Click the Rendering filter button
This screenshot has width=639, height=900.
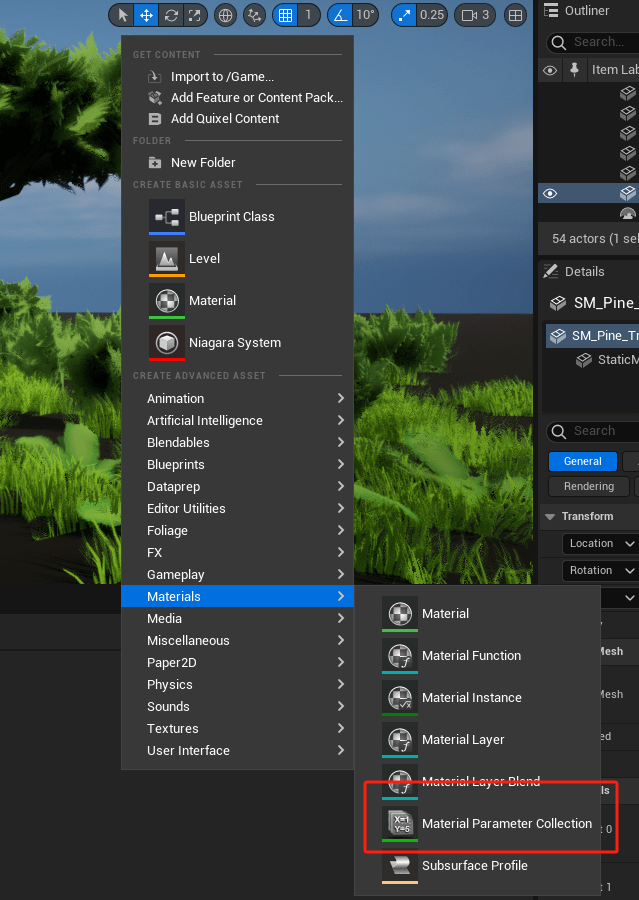(588, 486)
